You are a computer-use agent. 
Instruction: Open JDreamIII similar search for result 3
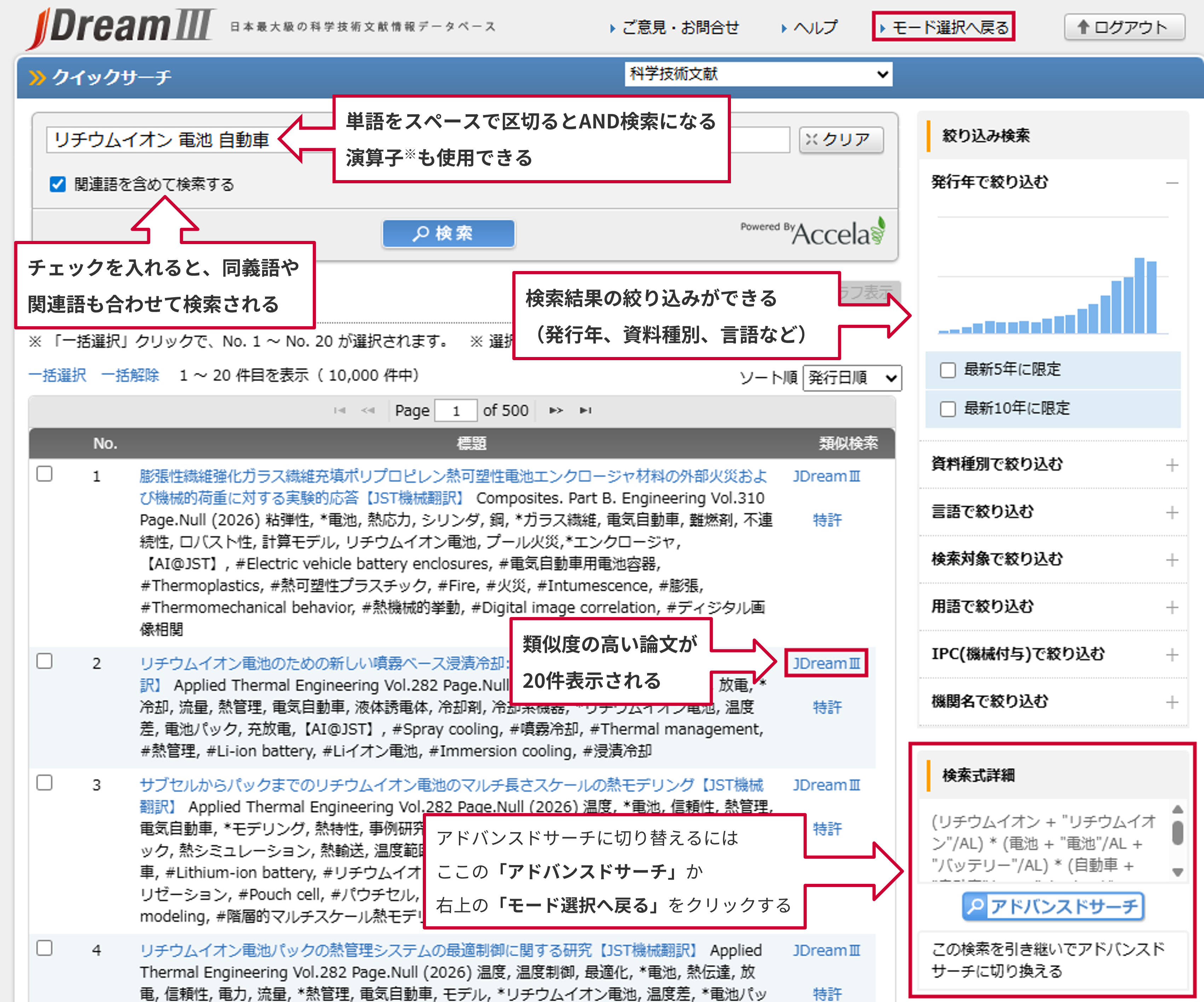coord(826,785)
